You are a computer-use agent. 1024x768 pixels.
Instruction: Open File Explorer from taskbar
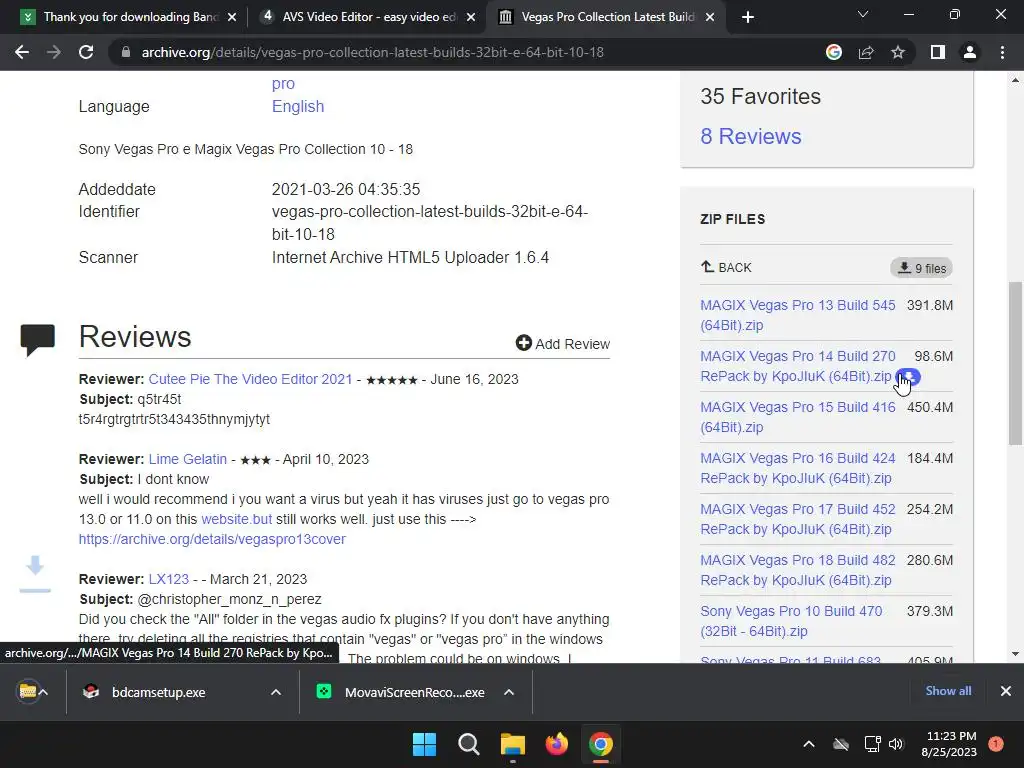tap(513, 744)
